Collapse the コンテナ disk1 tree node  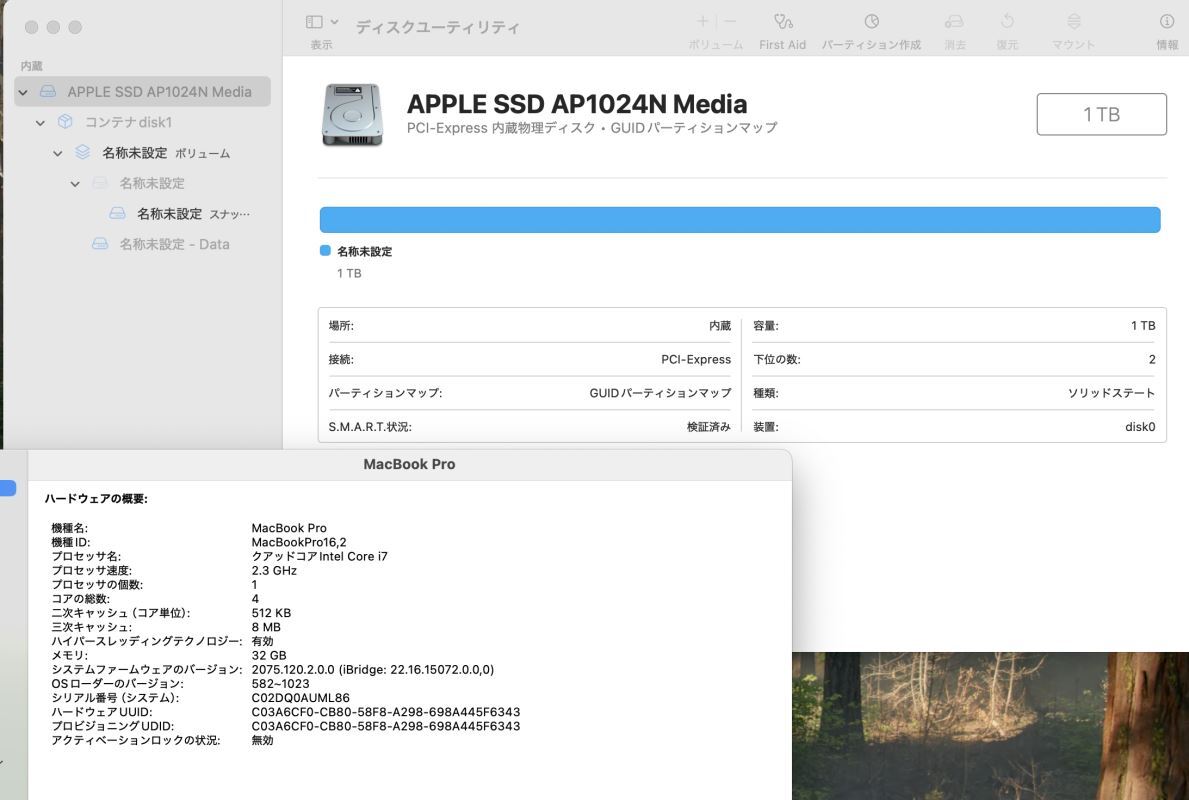[x=40, y=123]
